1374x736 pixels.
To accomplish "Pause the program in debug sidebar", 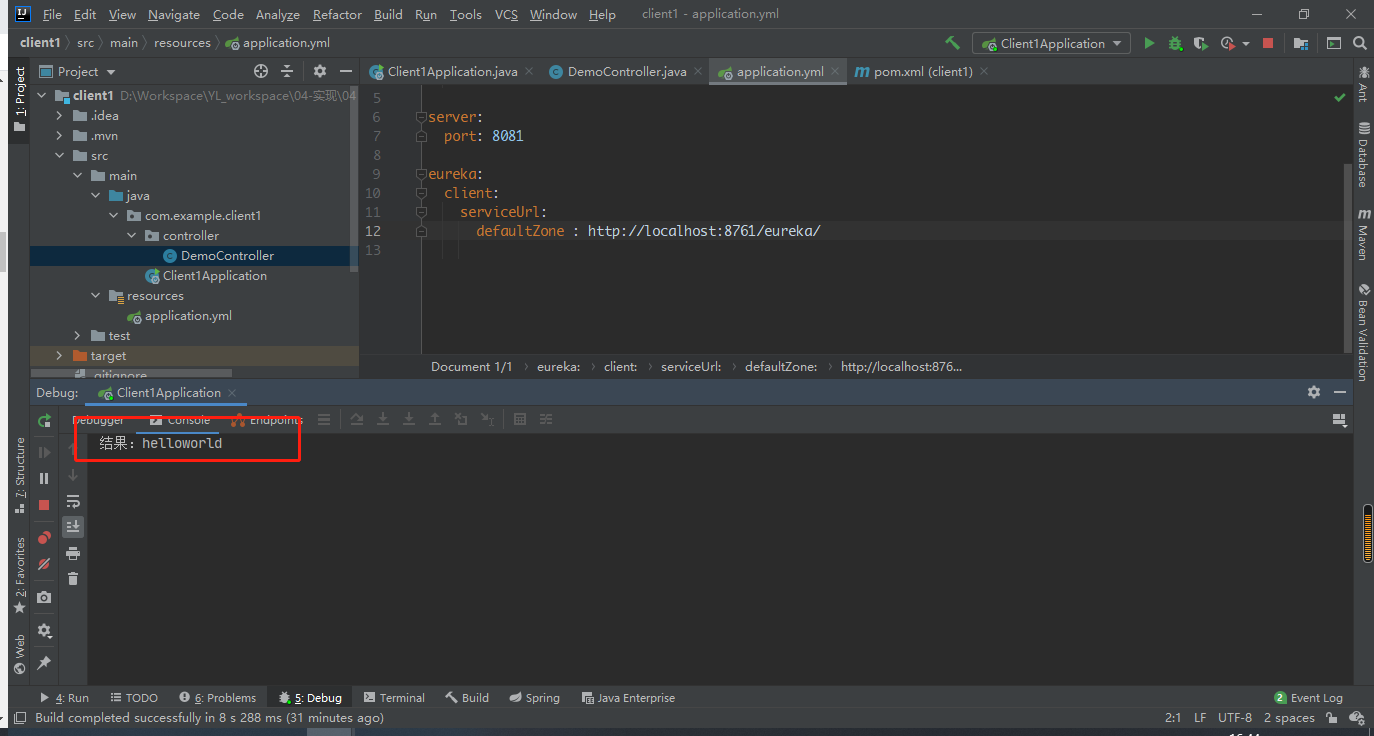I will click(44, 479).
